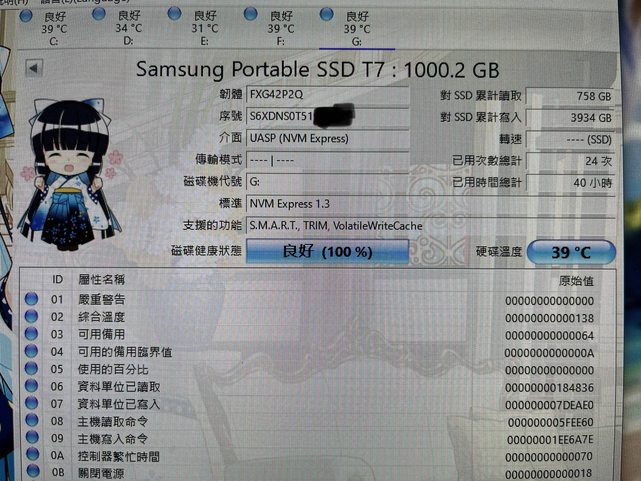The height and width of the screenshot is (481, 641).
Task: Click the status orb for attribute 05
Action: 33,369
